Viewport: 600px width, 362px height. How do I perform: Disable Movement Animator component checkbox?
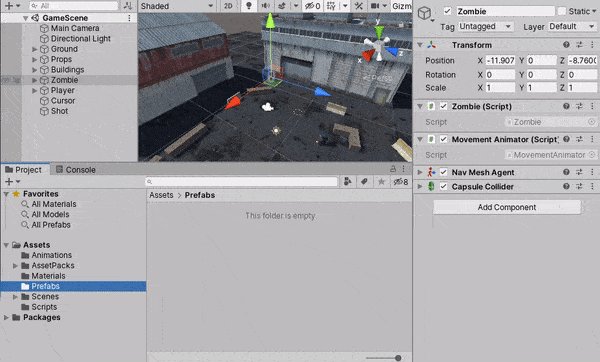[x=443, y=139]
